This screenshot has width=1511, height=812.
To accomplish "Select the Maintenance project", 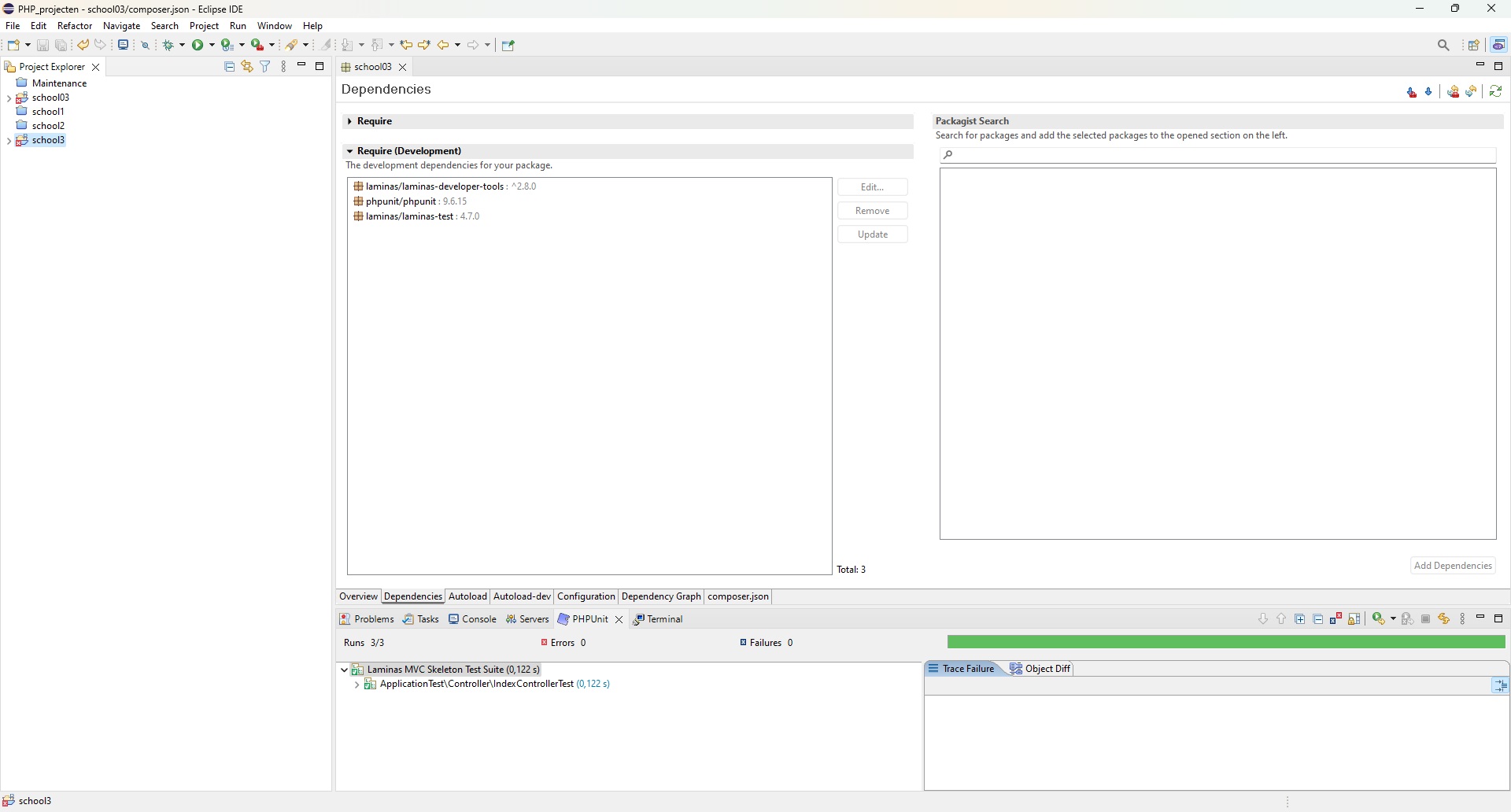I will click(51, 83).
